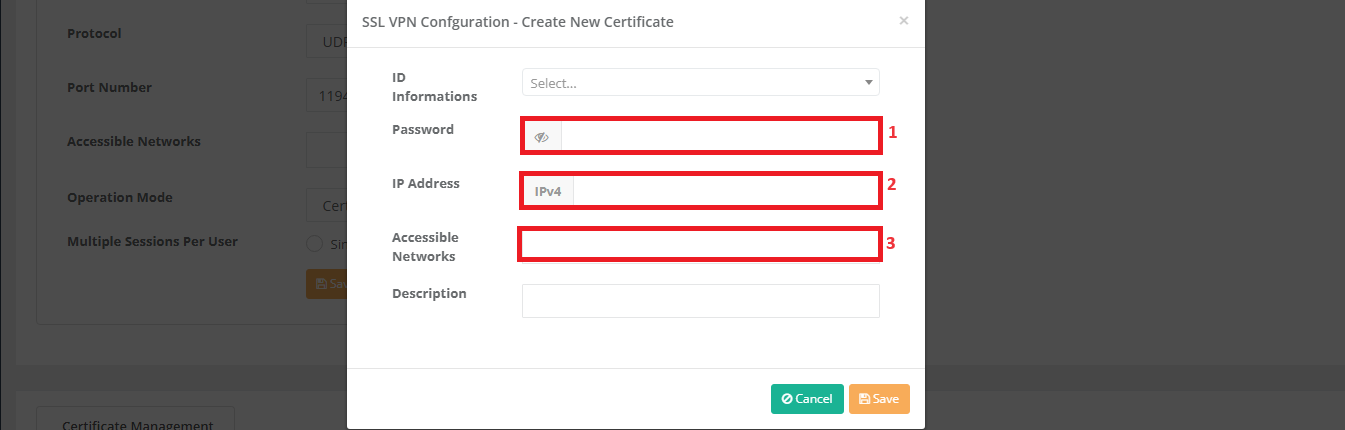Click the Password field label
The width and height of the screenshot is (1345, 430).
coord(422,129)
